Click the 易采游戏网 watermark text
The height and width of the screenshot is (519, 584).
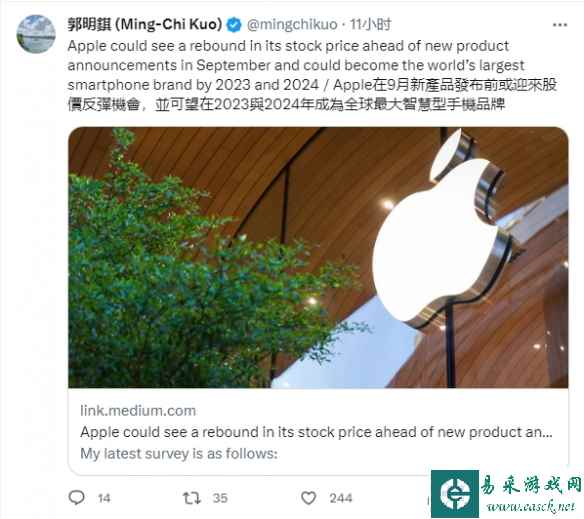coord(531,485)
